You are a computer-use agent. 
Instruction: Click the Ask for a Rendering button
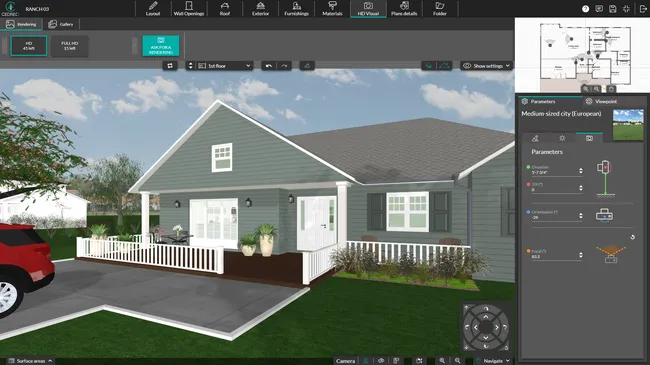point(161,46)
